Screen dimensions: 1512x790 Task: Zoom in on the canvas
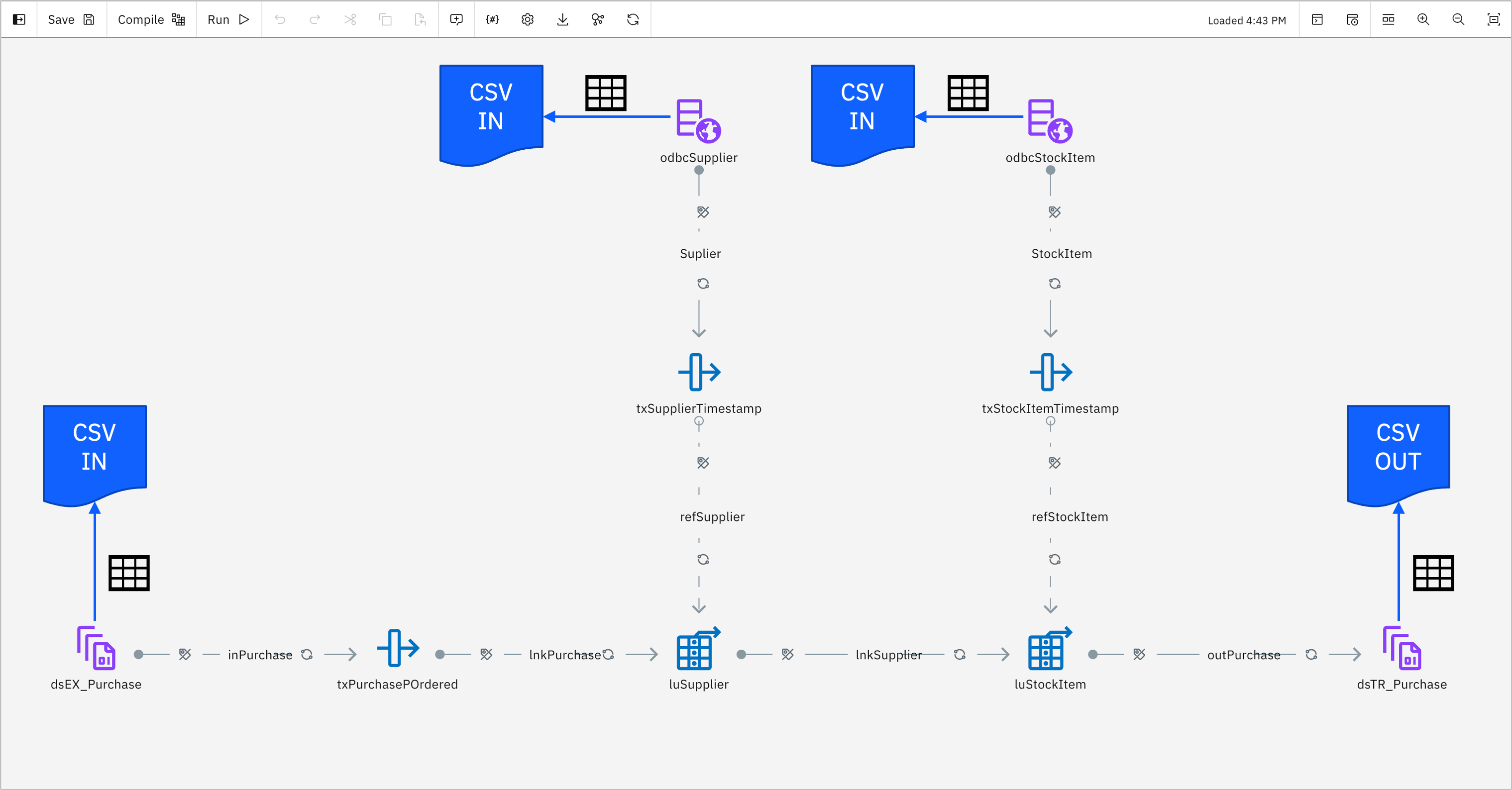click(x=1423, y=19)
